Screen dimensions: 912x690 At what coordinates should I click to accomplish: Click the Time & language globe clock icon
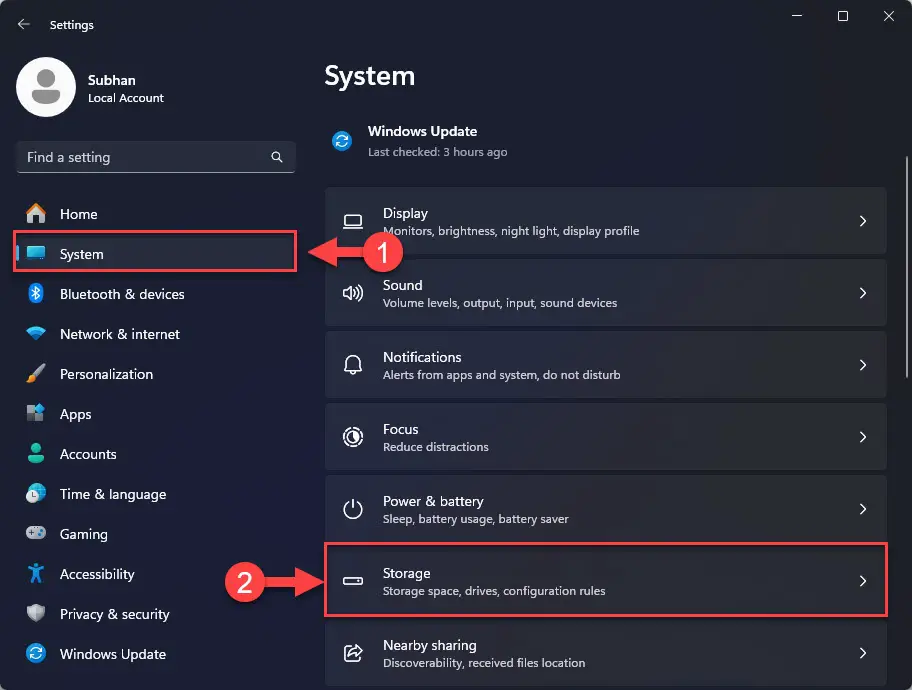[x=36, y=493]
